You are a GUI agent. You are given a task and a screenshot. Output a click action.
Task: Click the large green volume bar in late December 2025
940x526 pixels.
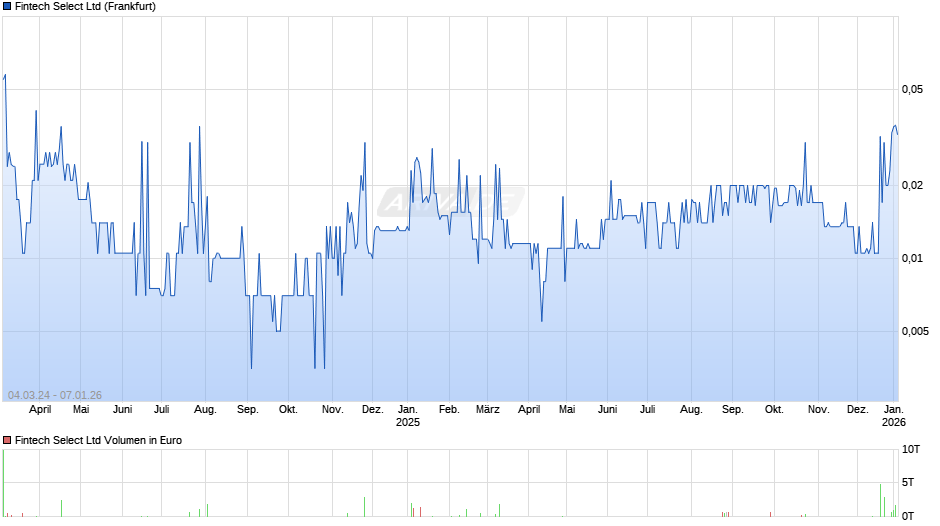(x=881, y=500)
